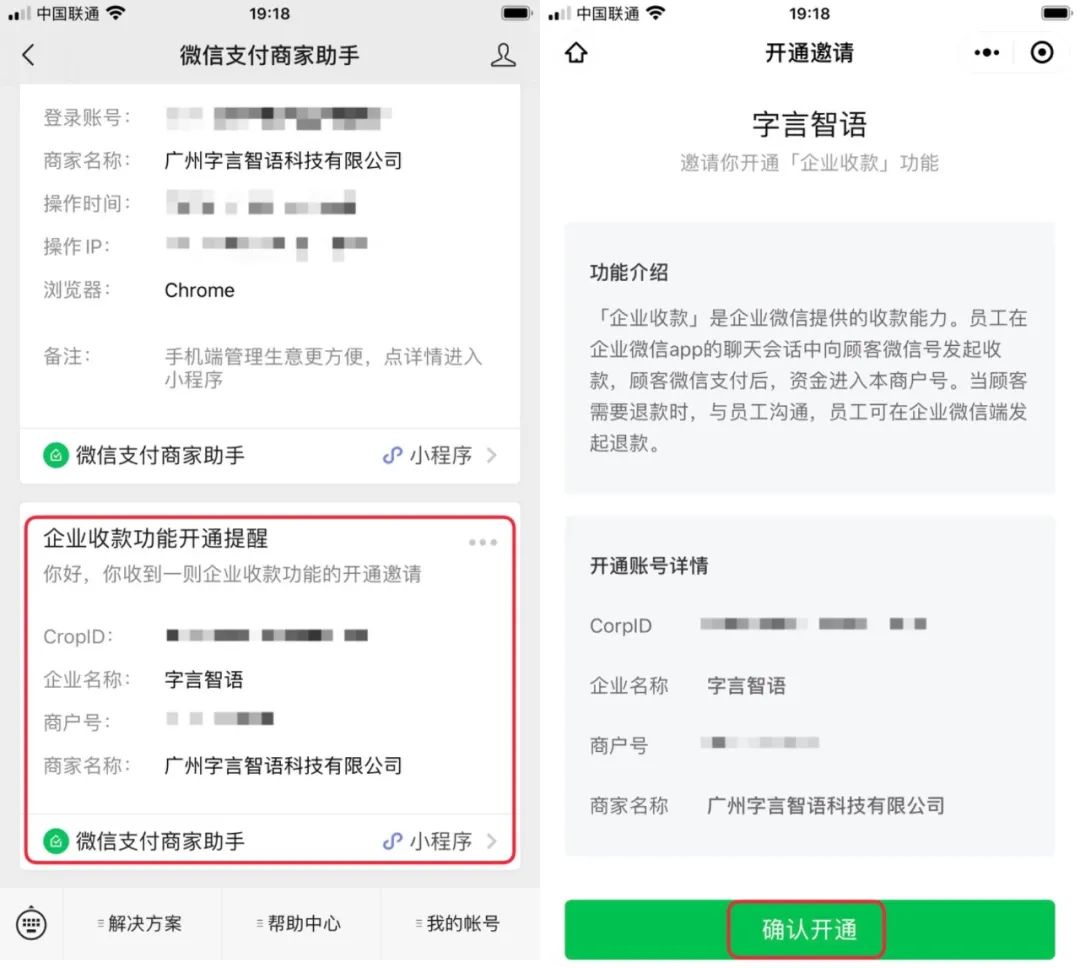Open the 帮助中心 bottom menu
The image size is (1080, 968).
coord(301,923)
